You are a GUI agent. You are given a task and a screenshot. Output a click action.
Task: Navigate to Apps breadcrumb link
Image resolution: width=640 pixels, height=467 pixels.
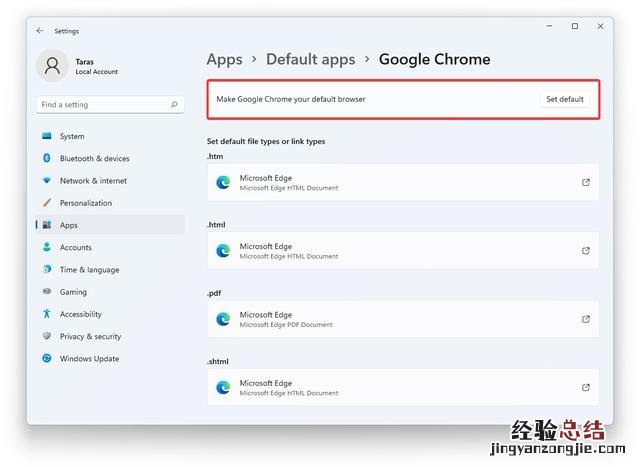point(224,59)
